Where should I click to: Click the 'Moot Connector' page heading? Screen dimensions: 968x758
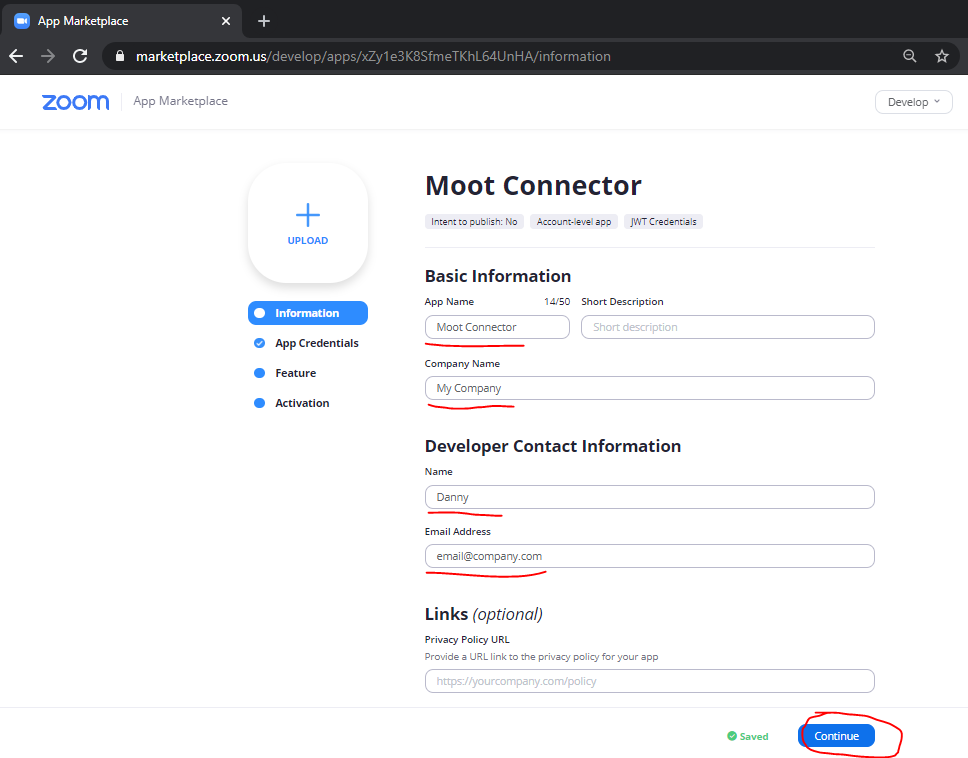533,185
